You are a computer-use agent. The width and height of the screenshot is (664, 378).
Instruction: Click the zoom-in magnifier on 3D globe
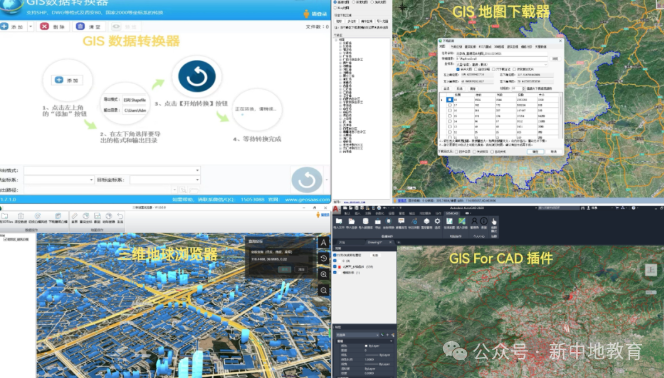(x=324, y=274)
